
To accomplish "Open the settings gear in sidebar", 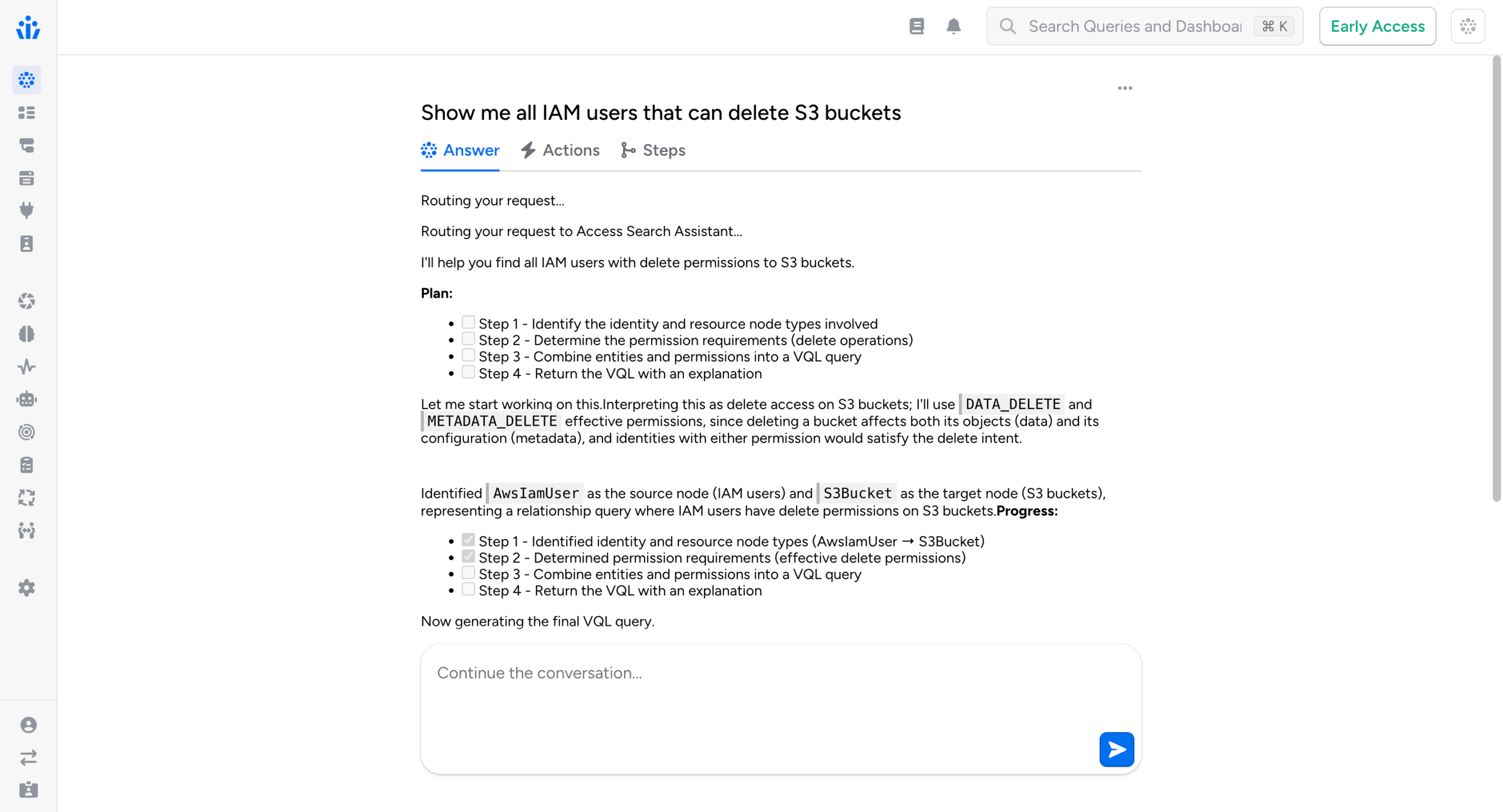I will [x=26, y=588].
